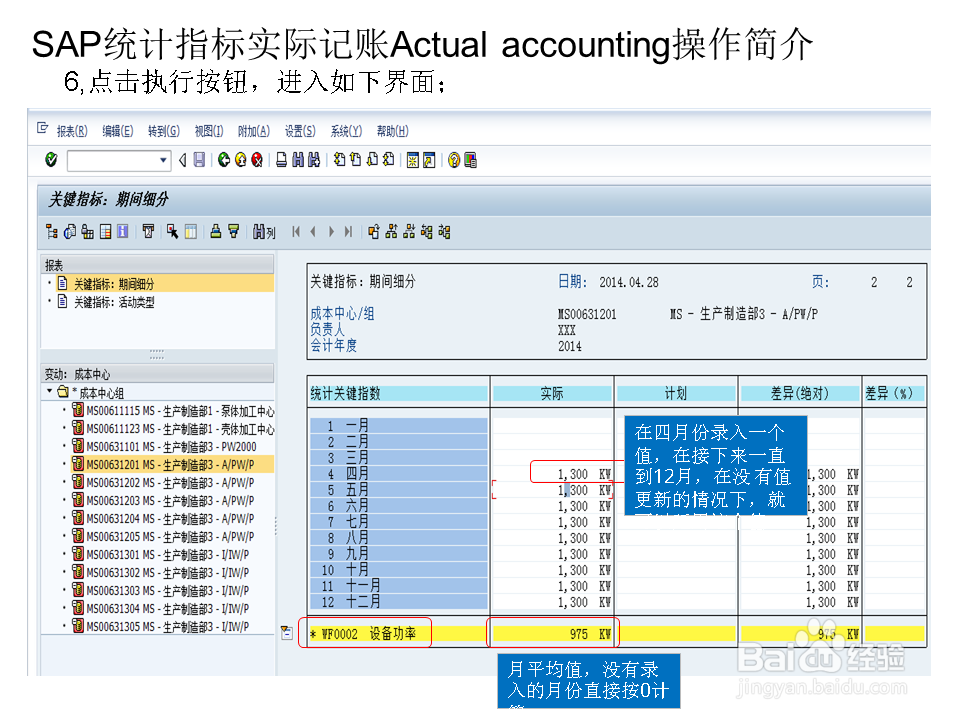The image size is (960, 720).
Task: Click the green Back arrow icon
Action: tap(224, 160)
